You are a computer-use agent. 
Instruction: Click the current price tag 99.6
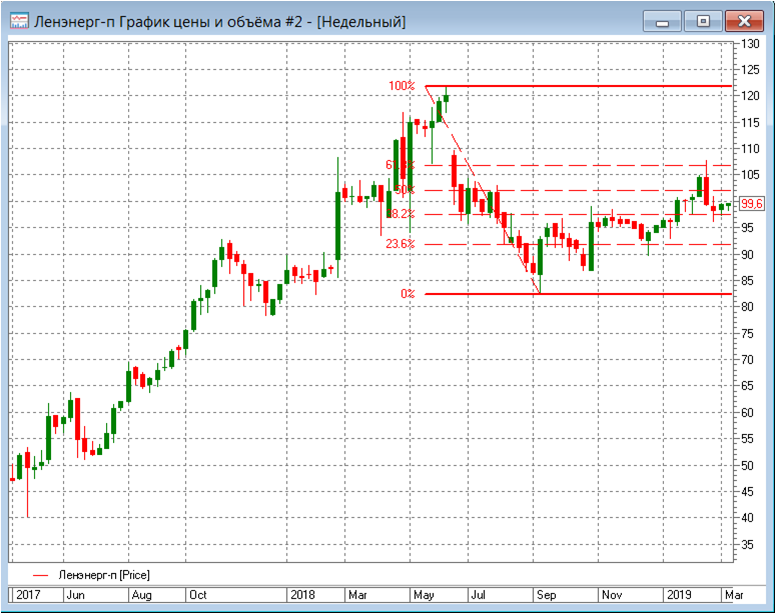752,203
